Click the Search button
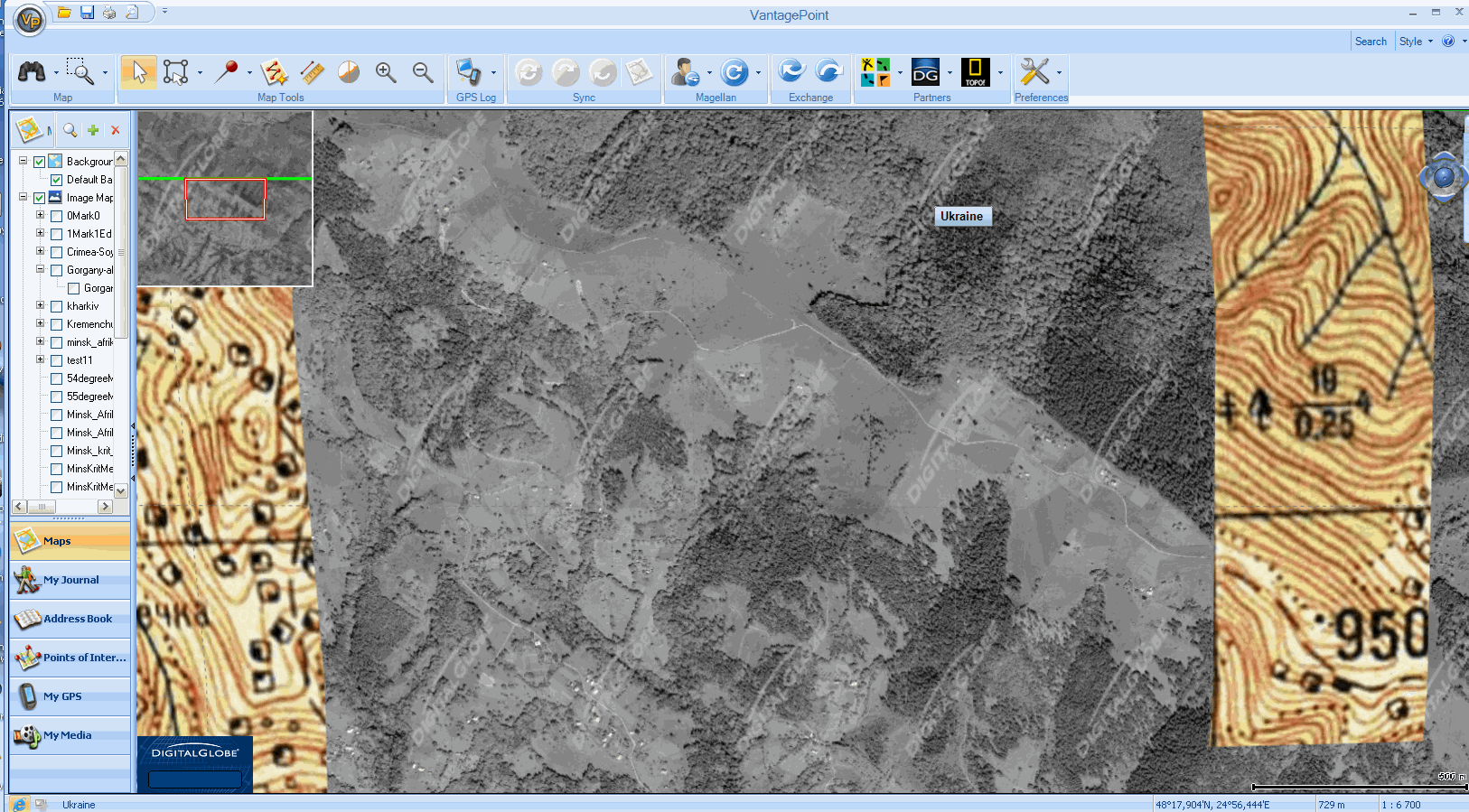 1370,42
